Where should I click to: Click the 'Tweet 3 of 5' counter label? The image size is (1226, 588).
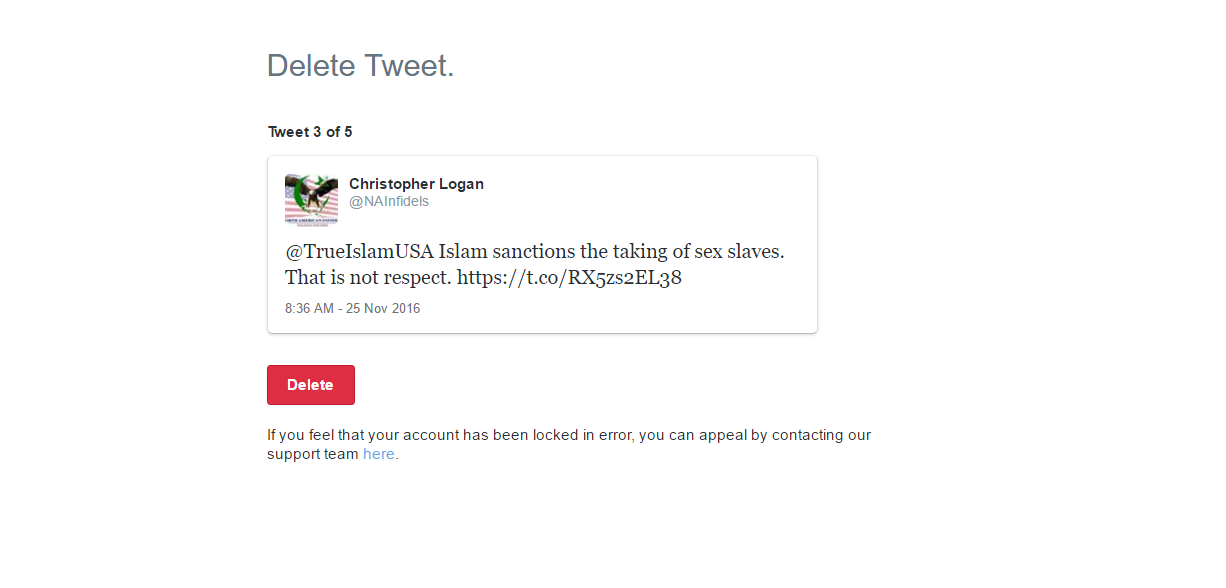(310, 132)
